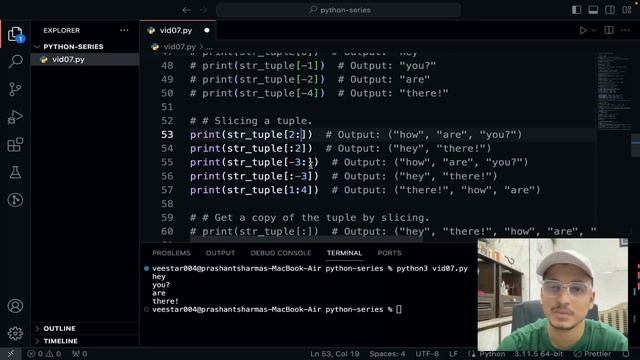
Task: Show errors and warnings in status bar
Action: click(x=44, y=354)
